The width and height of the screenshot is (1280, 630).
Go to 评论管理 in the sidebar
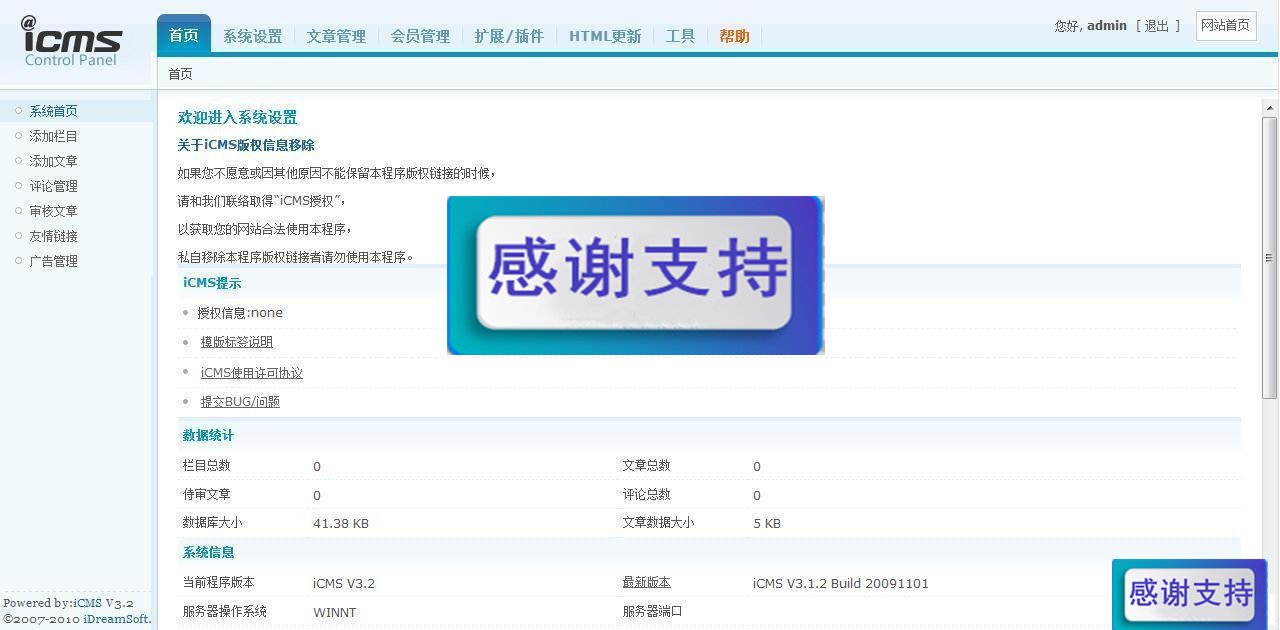[x=54, y=186]
